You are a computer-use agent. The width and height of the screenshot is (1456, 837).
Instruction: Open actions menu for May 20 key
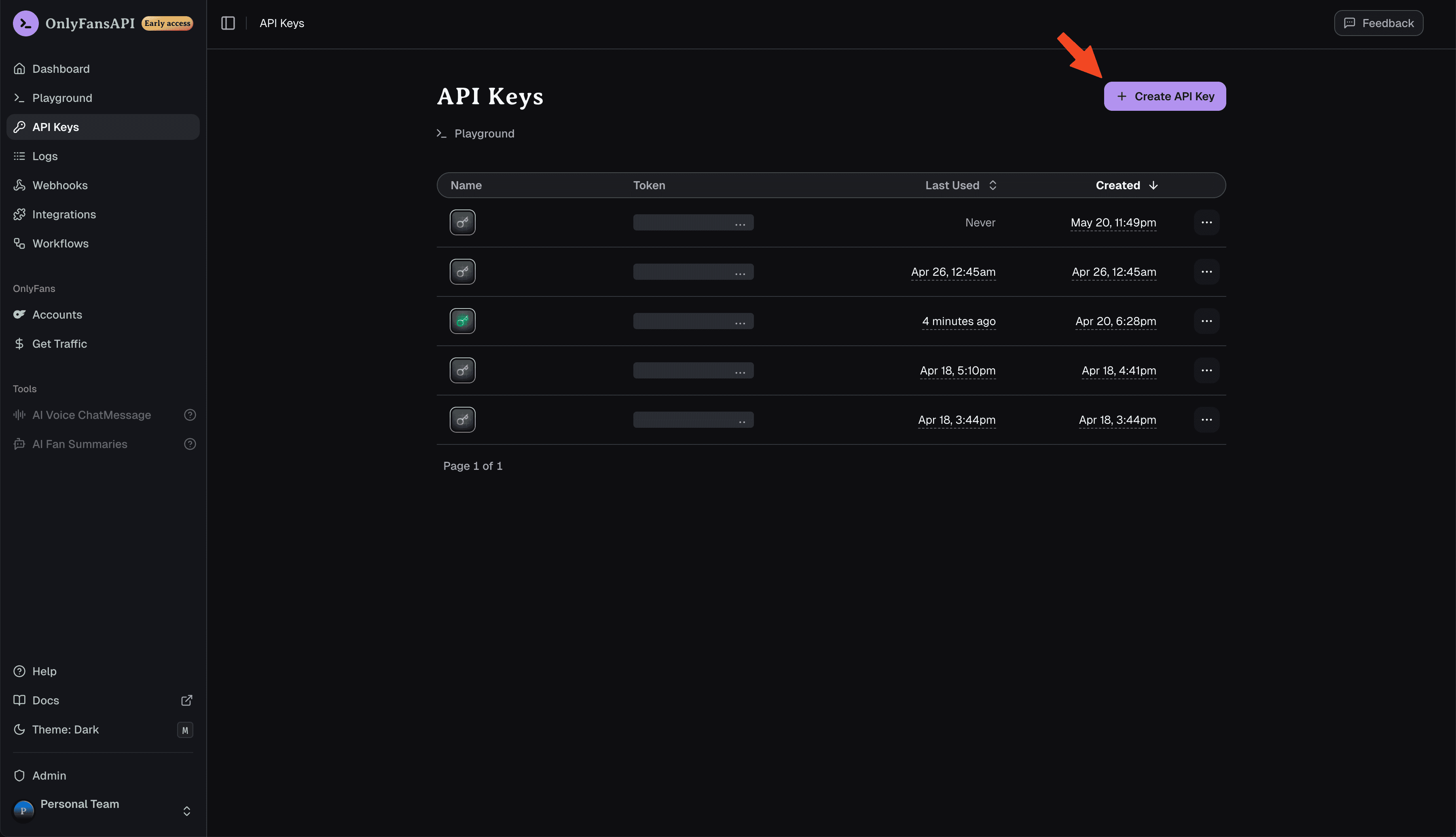coord(1206,222)
